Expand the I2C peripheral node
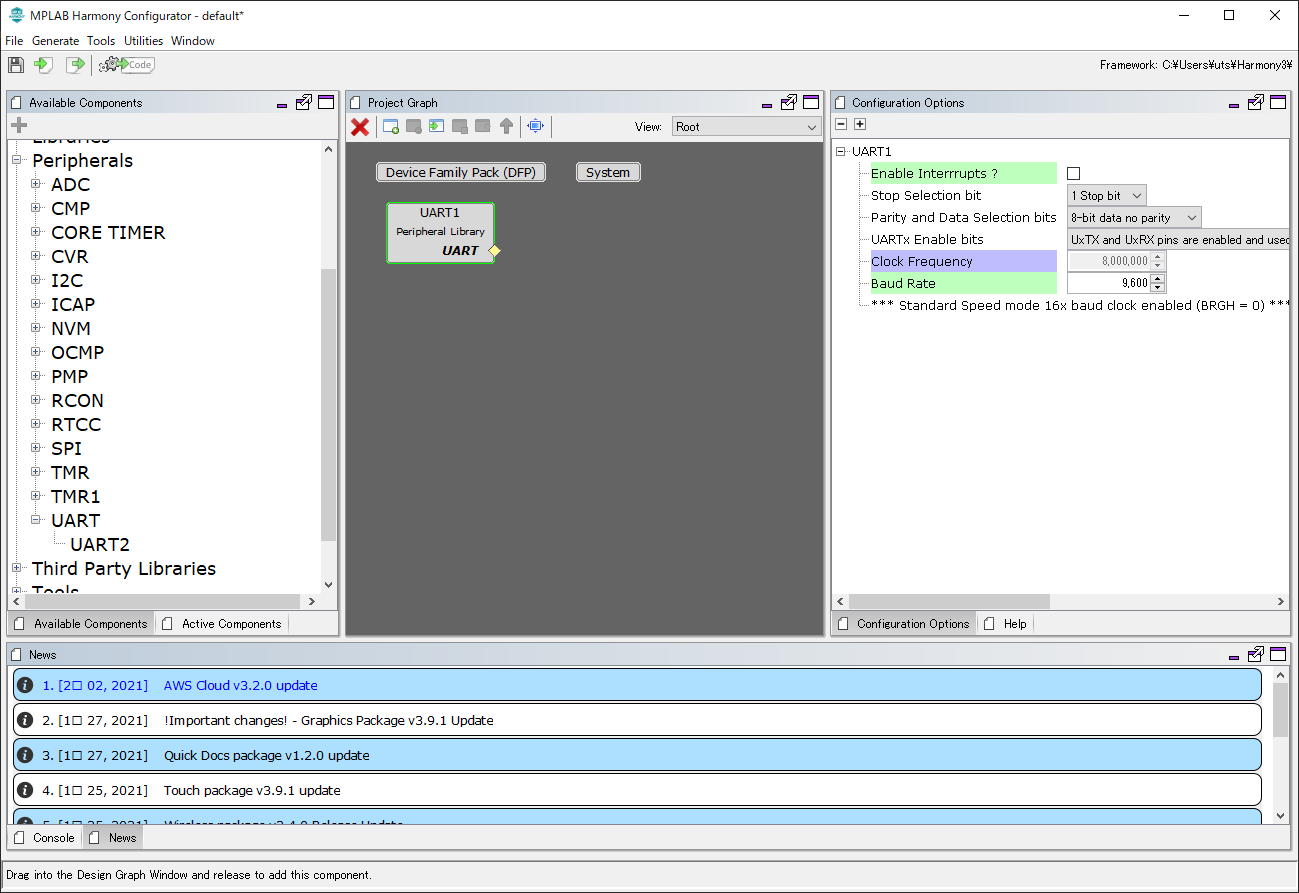Viewport: 1299px width, 893px height. [36, 280]
